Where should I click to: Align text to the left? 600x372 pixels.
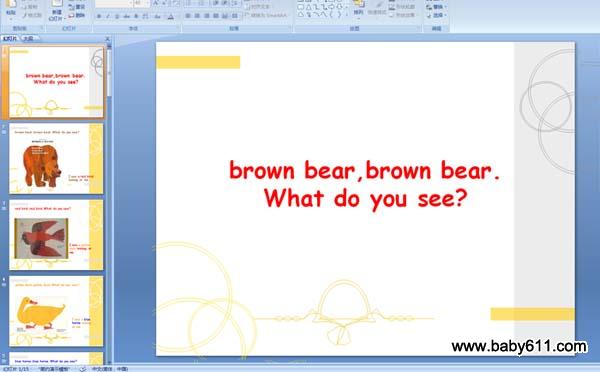188,16
